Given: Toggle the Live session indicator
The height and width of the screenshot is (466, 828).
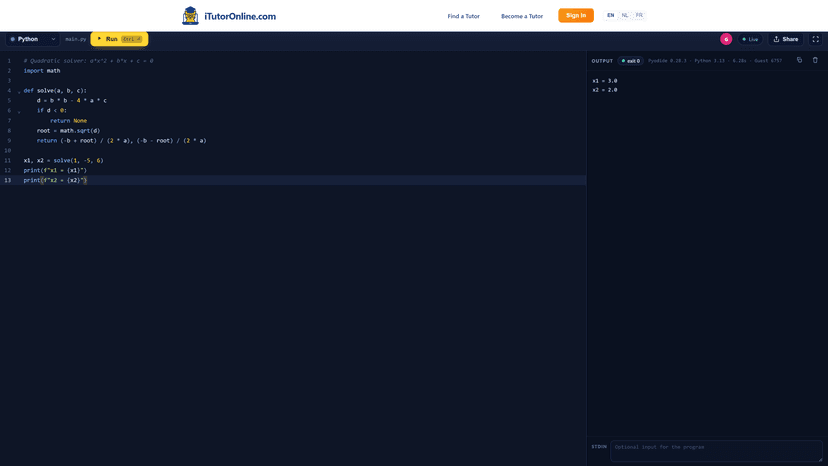Looking at the screenshot, I should [x=750, y=39].
